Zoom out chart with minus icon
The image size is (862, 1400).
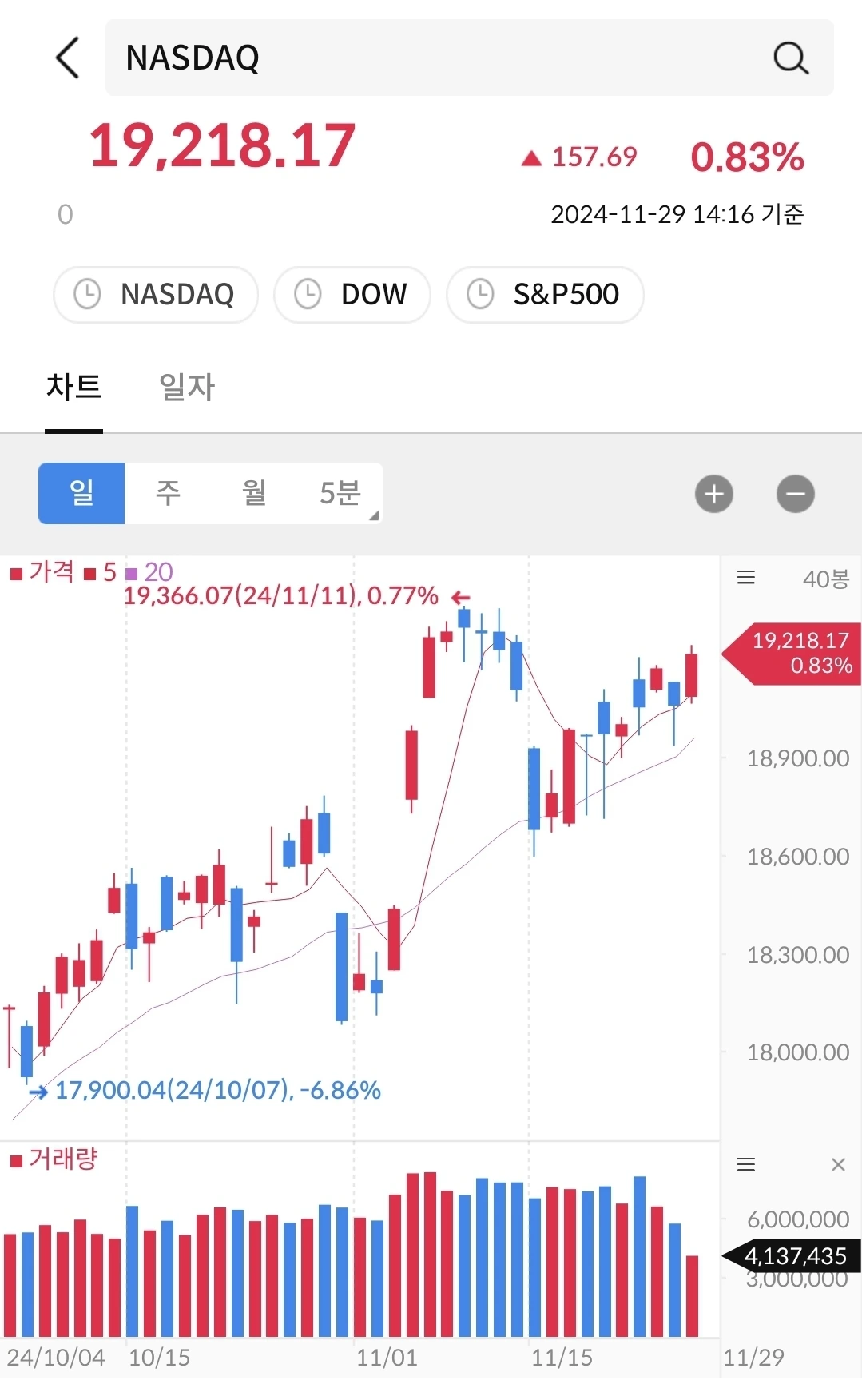click(795, 494)
